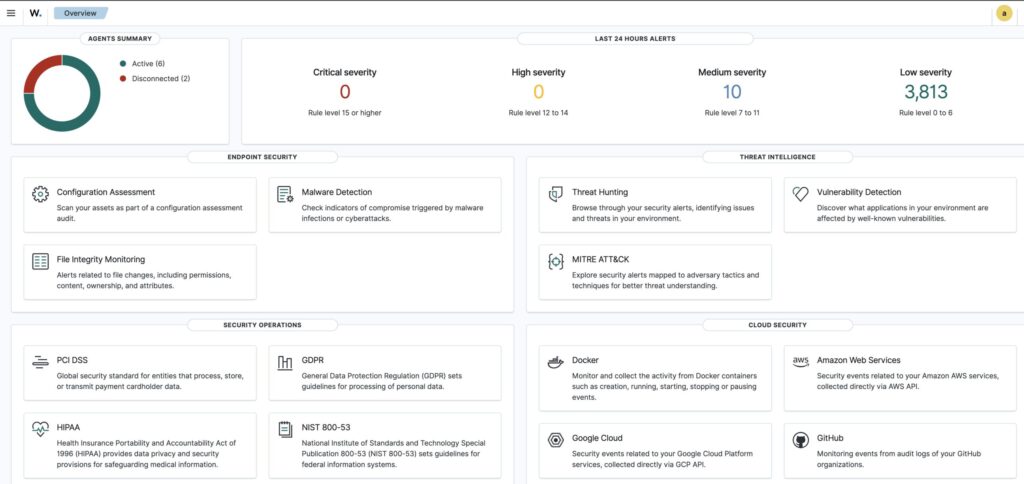Image resolution: width=1024 pixels, height=484 pixels.
Task: Click the green Active legend dot
Action: point(123,63)
